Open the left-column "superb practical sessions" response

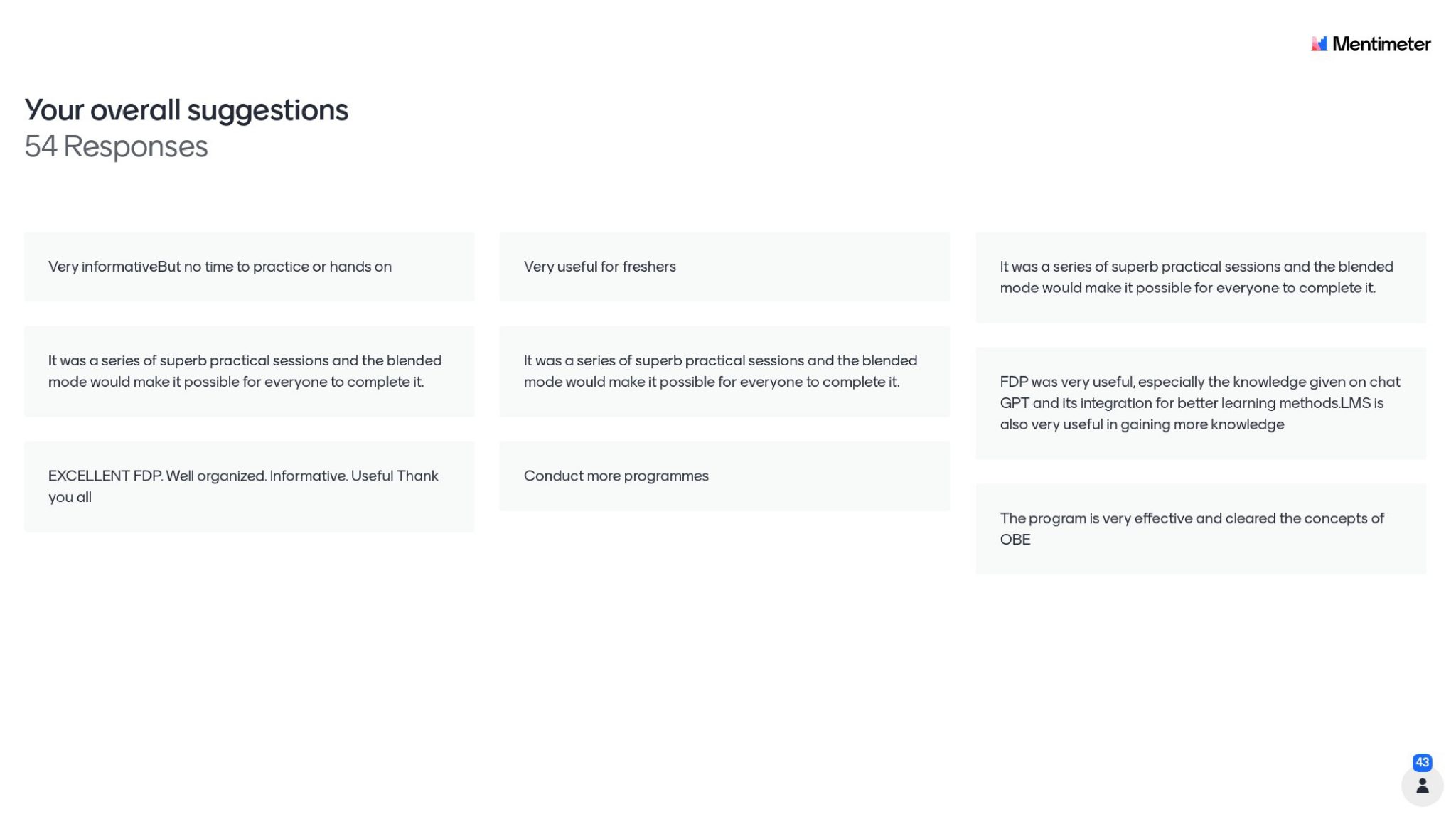click(249, 371)
